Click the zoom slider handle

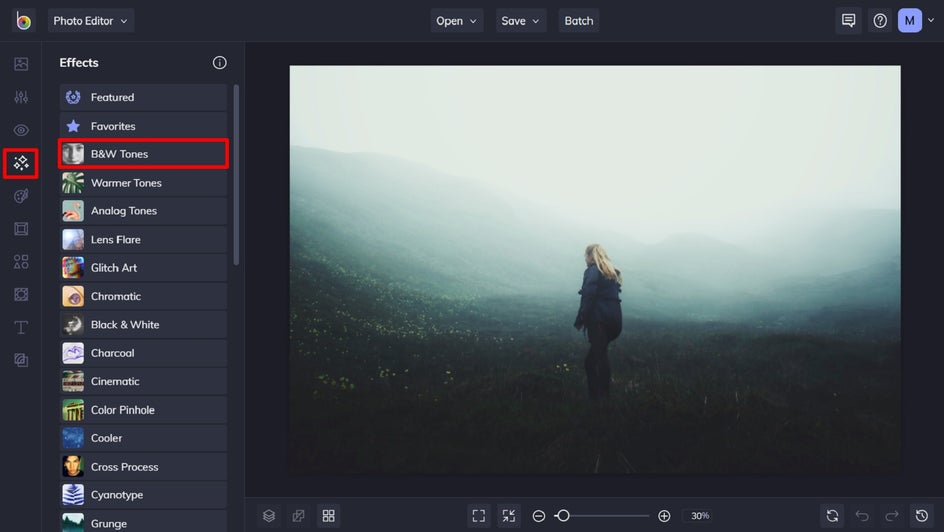click(563, 516)
